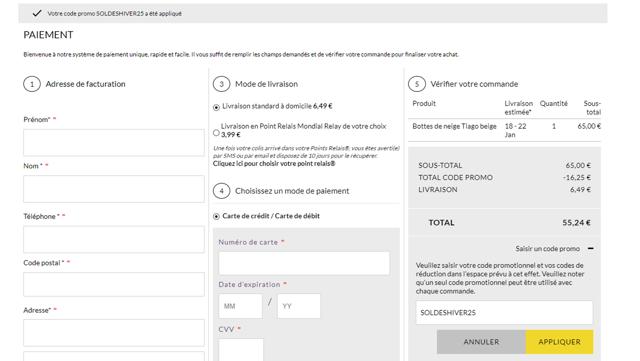
Task: Click estimated delivery 18 - 22 Jan
Action: [x=516, y=130]
